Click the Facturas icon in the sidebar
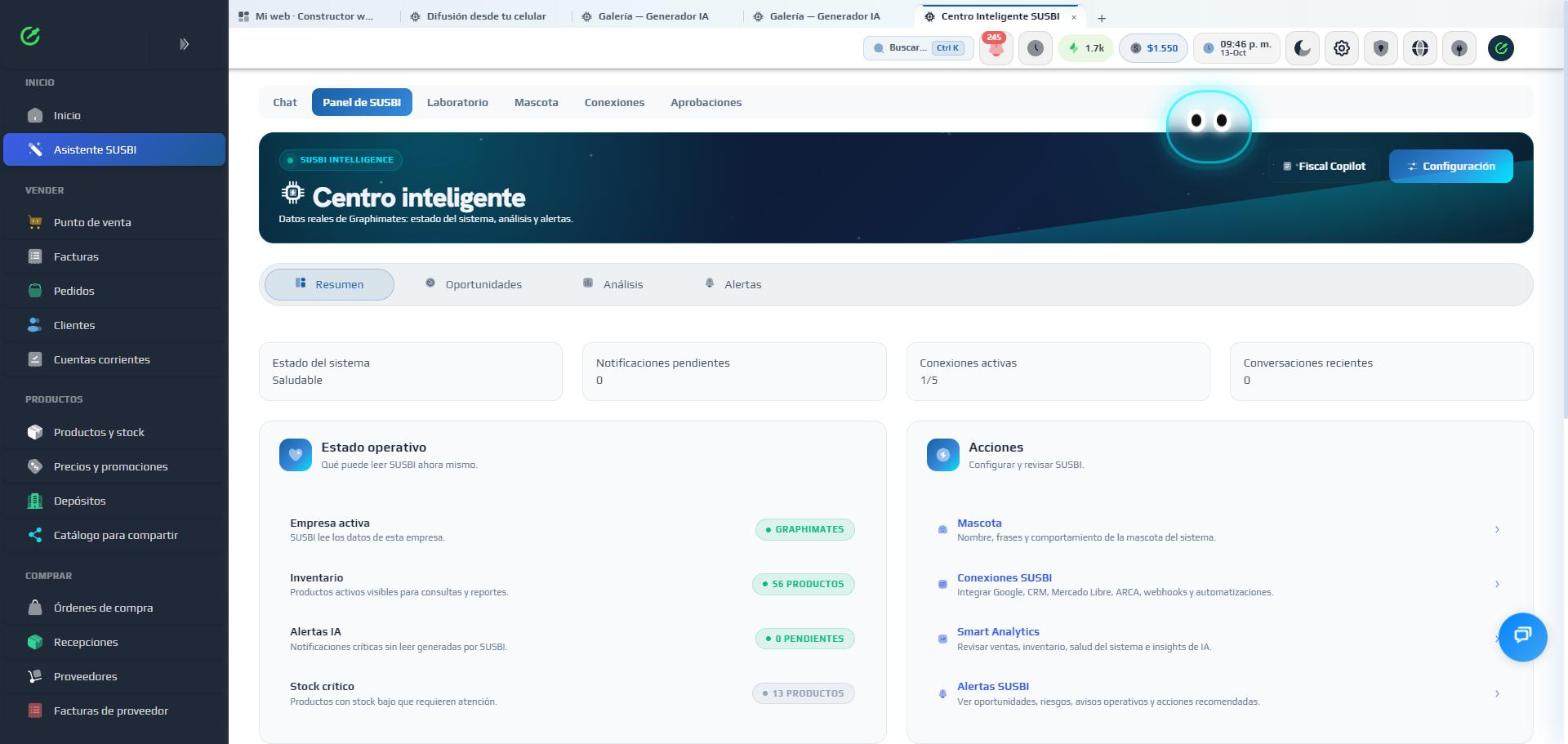The height and width of the screenshot is (744, 1568). coord(35,256)
